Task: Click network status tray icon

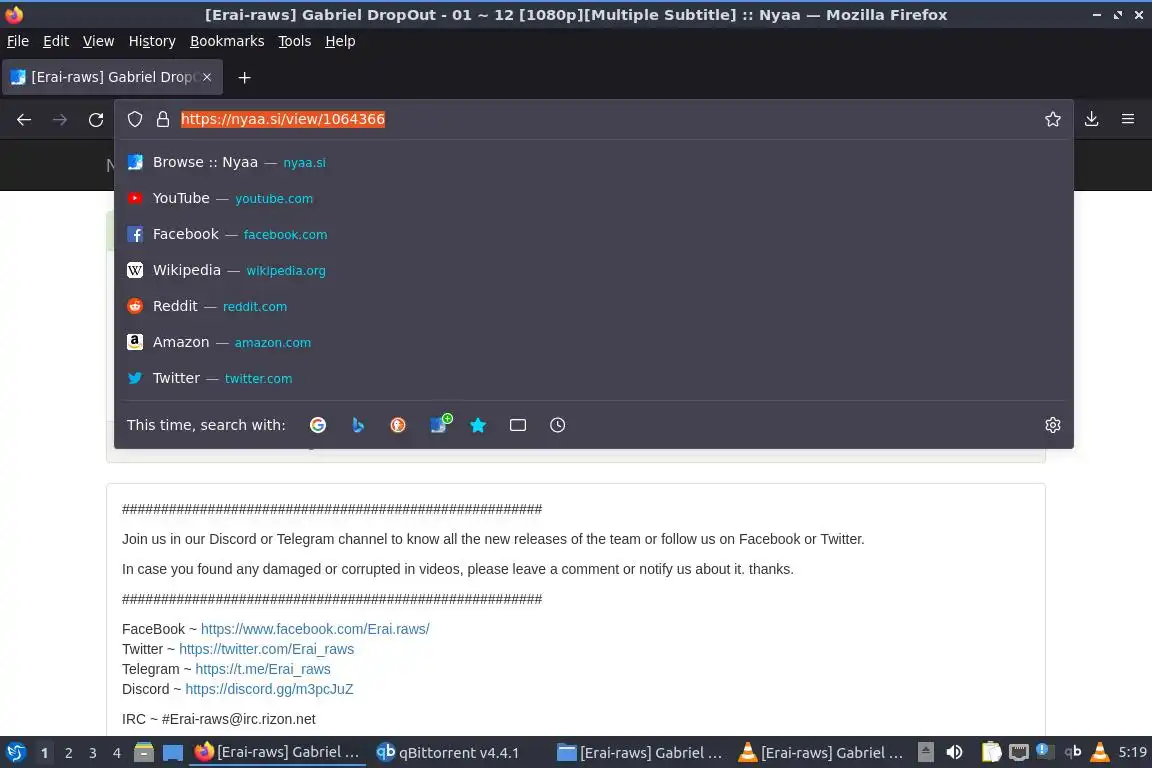Action: (x=1019, y=753)
